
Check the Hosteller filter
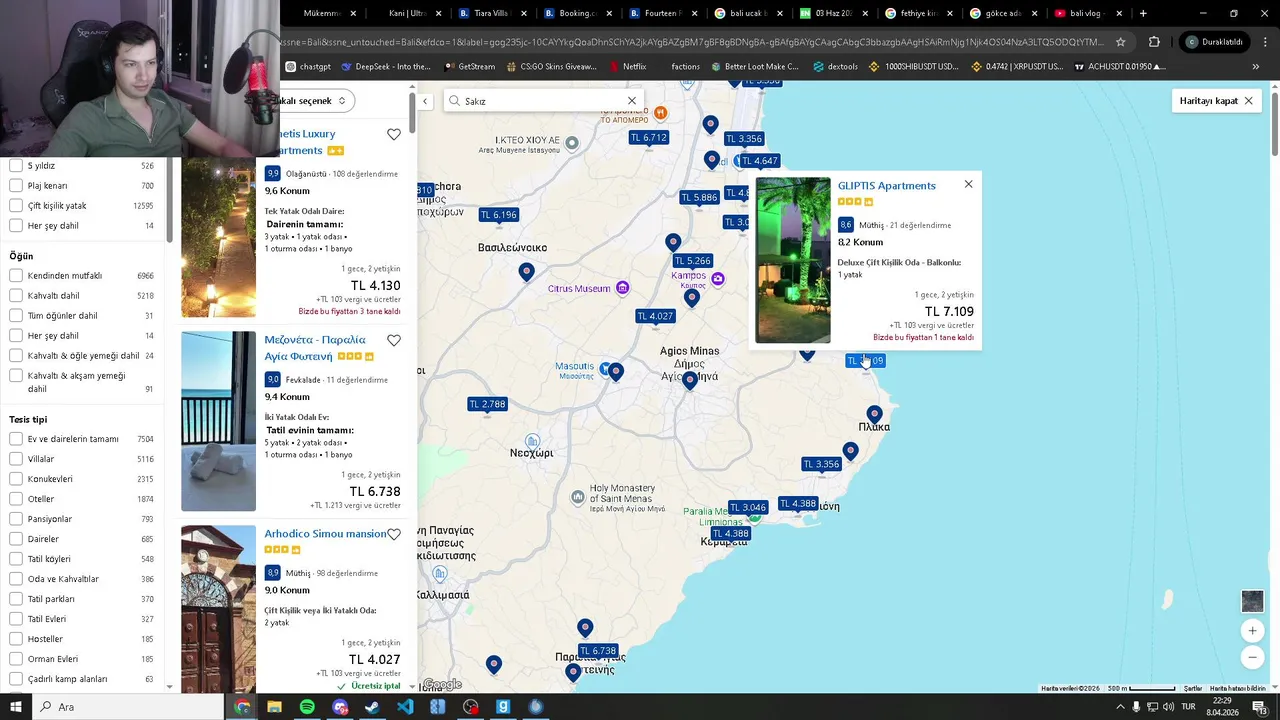16,639
